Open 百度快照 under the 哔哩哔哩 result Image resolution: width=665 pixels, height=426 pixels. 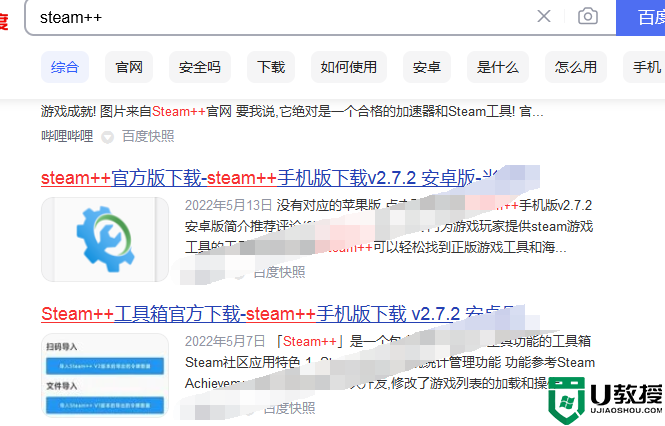(148, 136)
